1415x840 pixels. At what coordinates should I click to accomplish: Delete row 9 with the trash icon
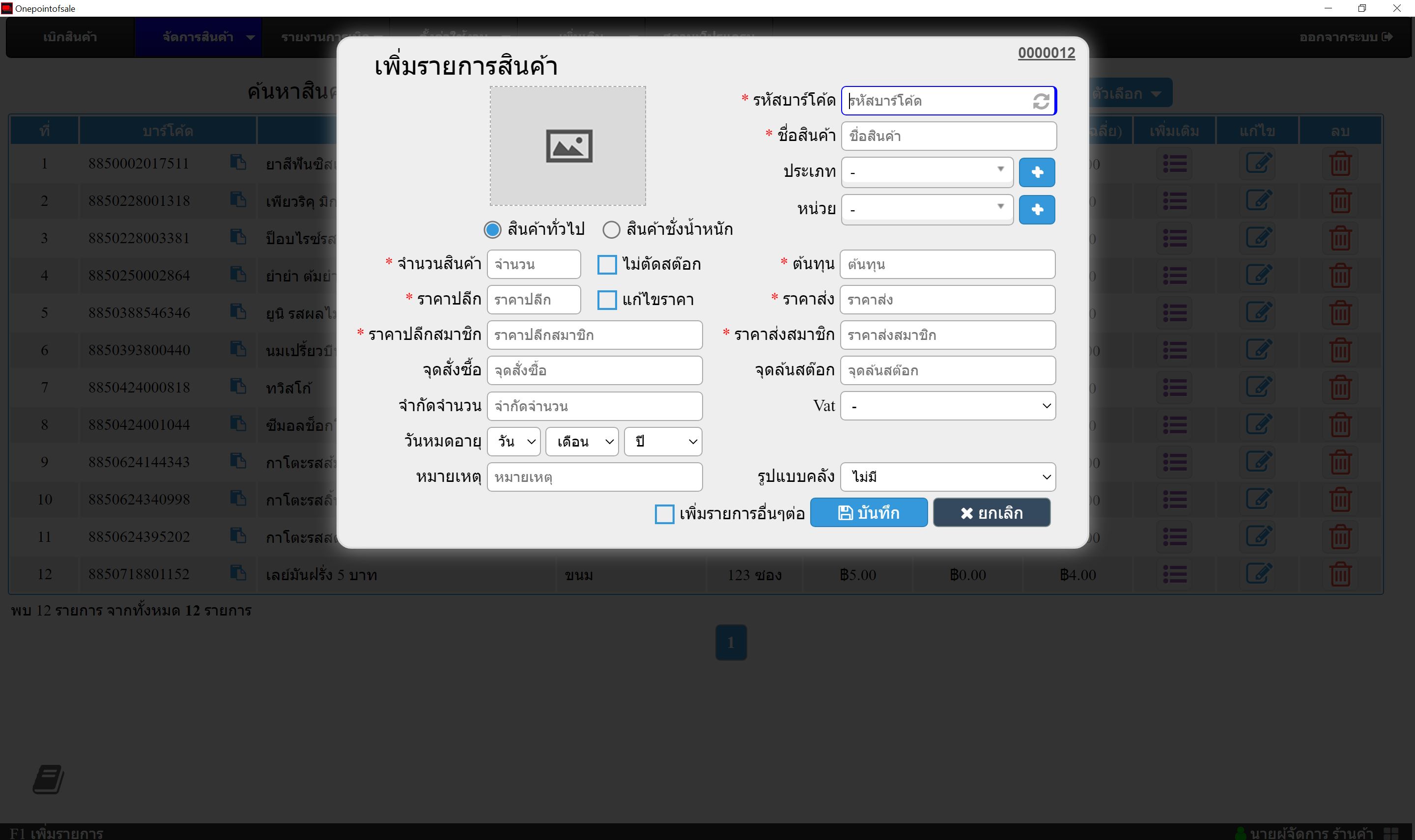1340,463
